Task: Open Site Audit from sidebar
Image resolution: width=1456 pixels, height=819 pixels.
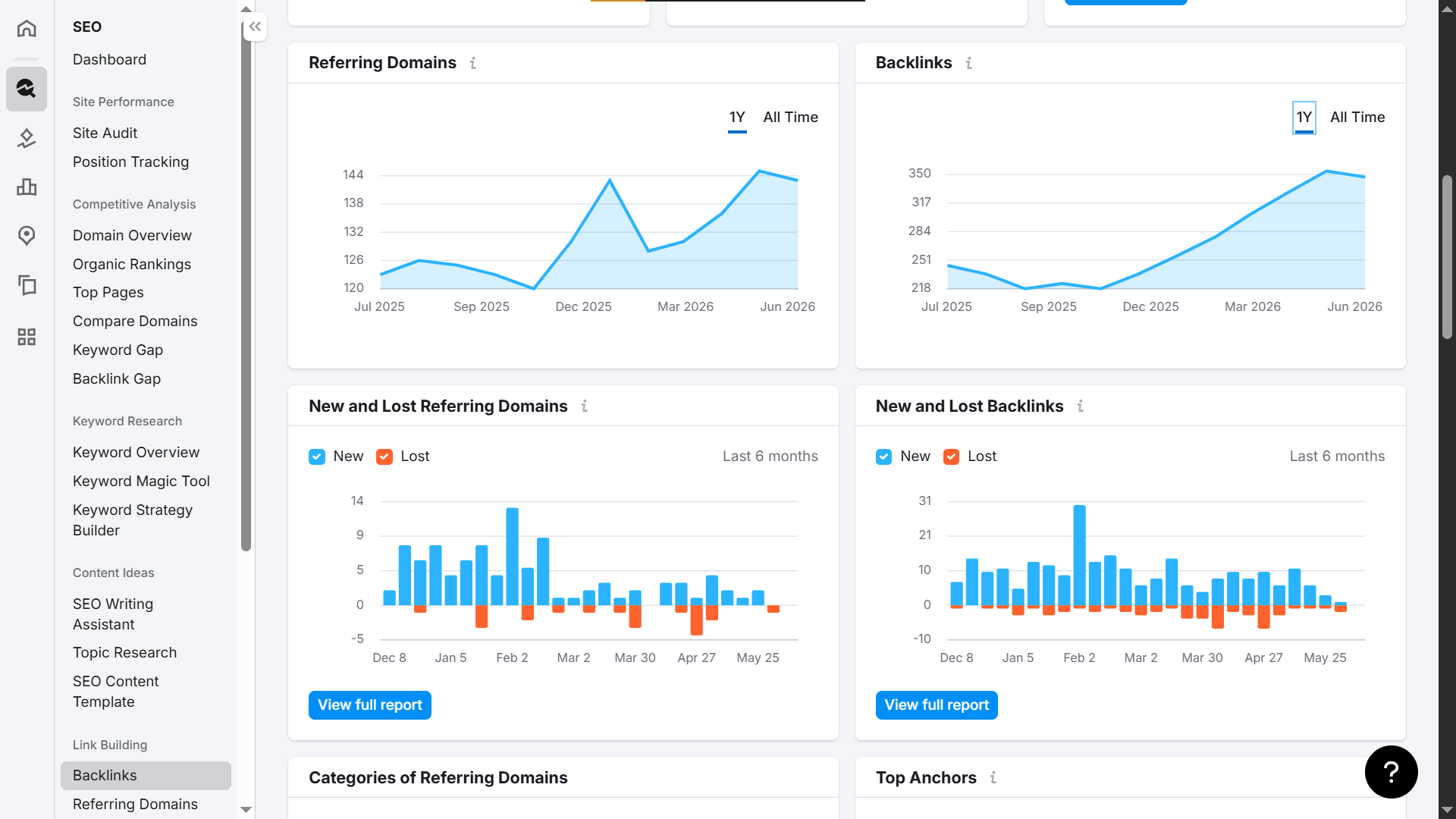Action: pos(105,133)
